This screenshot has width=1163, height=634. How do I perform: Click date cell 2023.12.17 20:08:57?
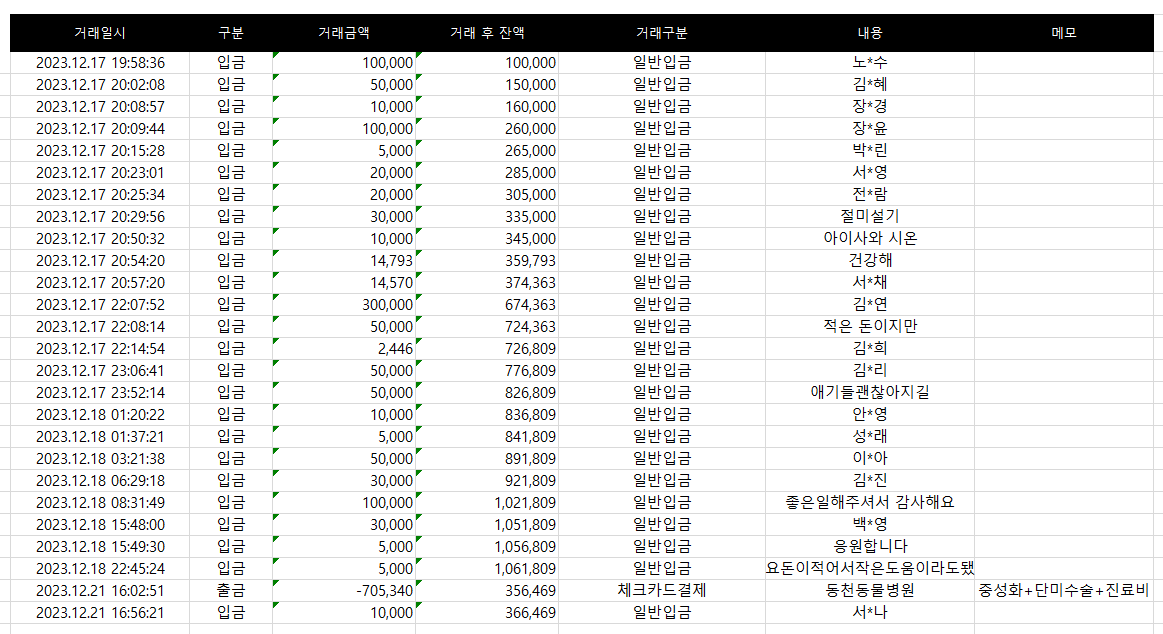[x=100, y=107]
